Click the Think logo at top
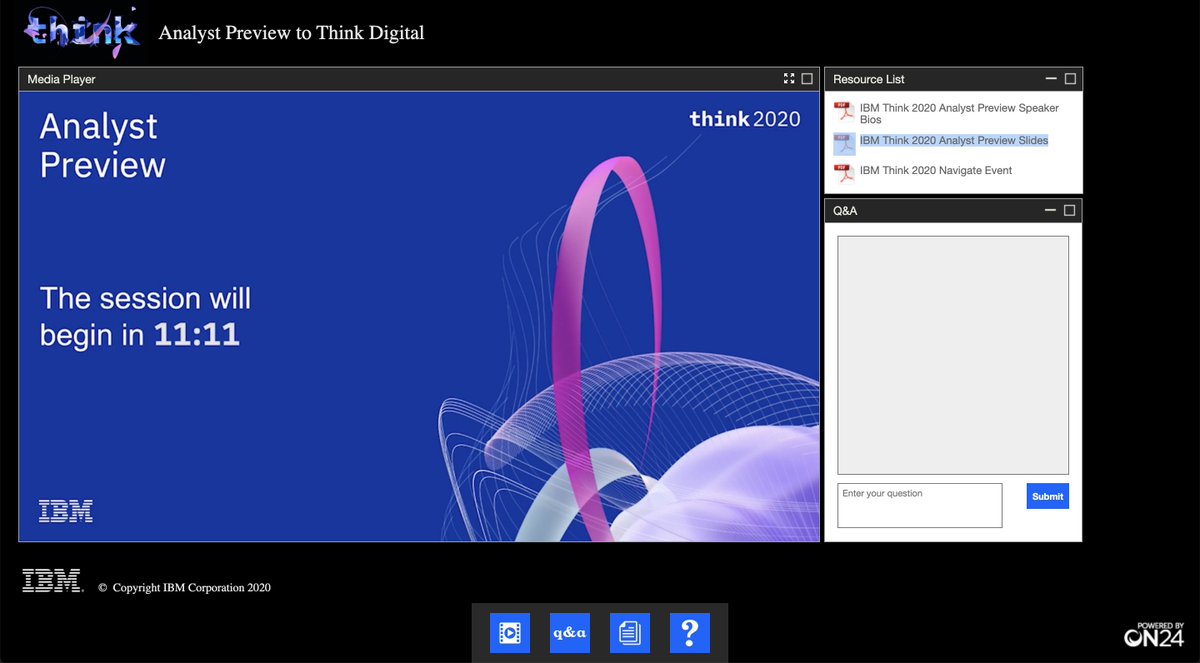The width and height of the screenshot is (1200, 663). (x=82, y=31)
